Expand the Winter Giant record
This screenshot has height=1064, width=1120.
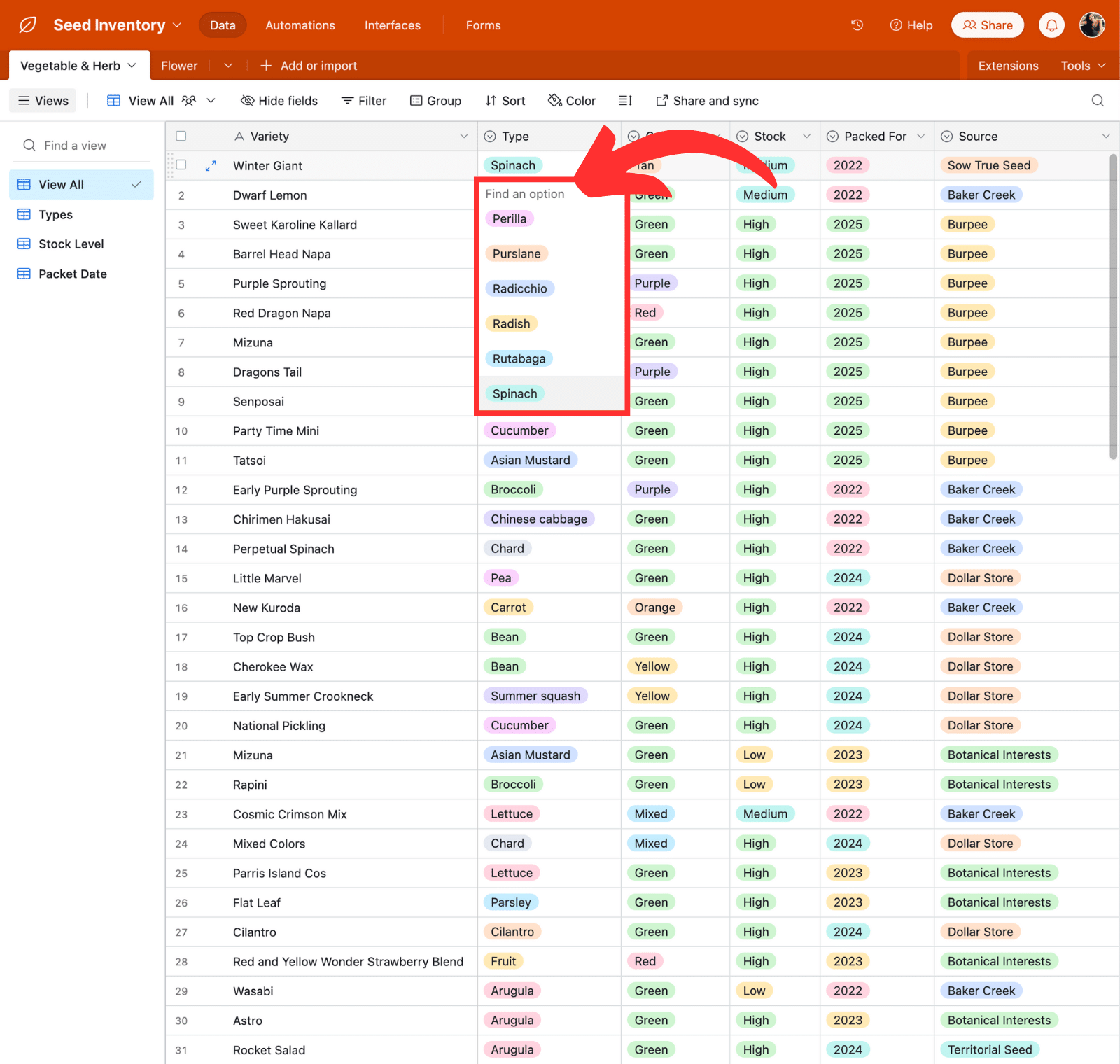point(211,166)
